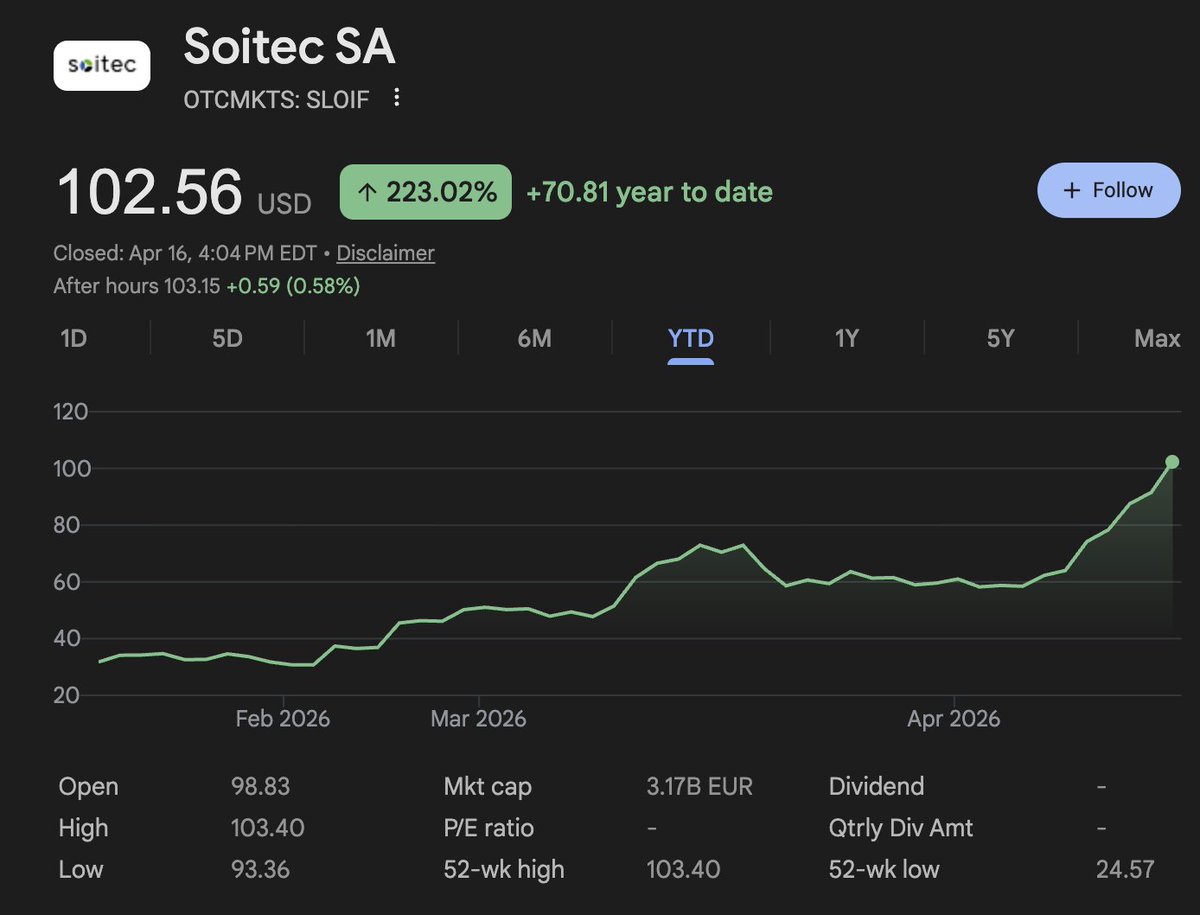Click the green 223.02% change badge
Viewport: 1200px width, 915px height.
click(426, 192)
